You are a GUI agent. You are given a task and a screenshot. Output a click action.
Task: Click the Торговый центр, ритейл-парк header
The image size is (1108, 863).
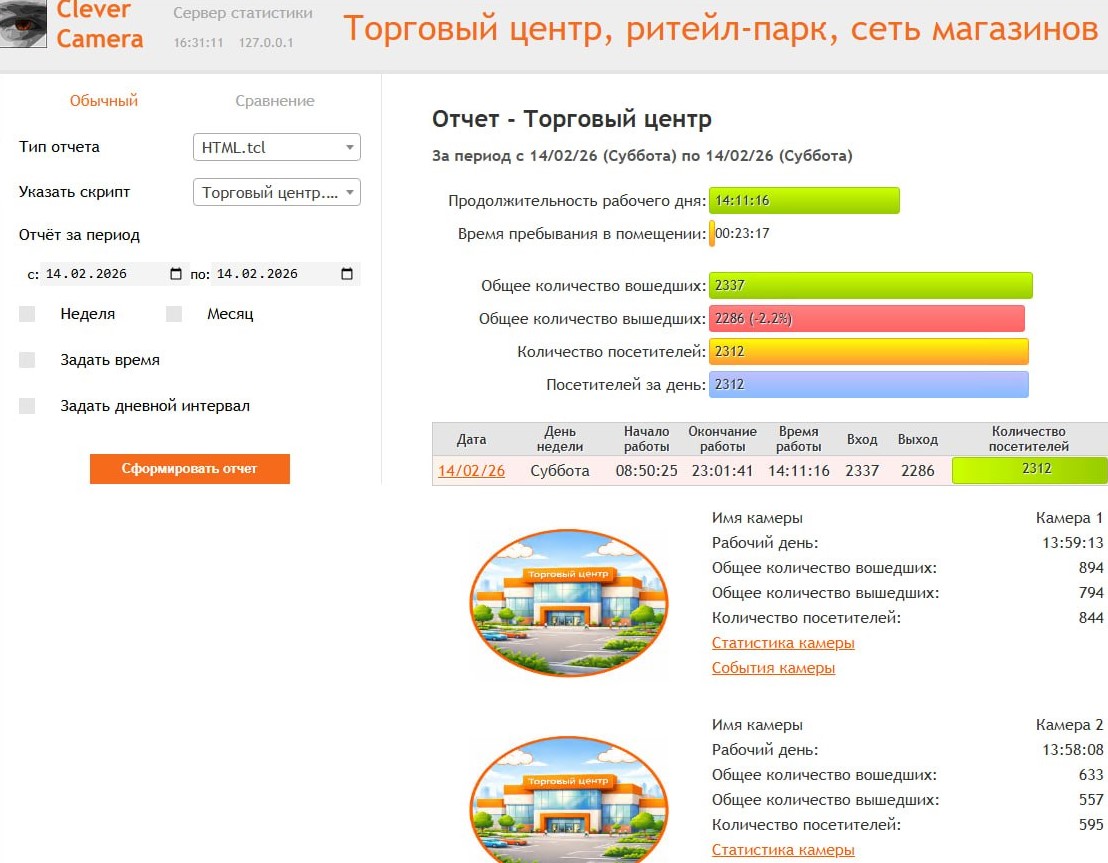pos(720,29)
